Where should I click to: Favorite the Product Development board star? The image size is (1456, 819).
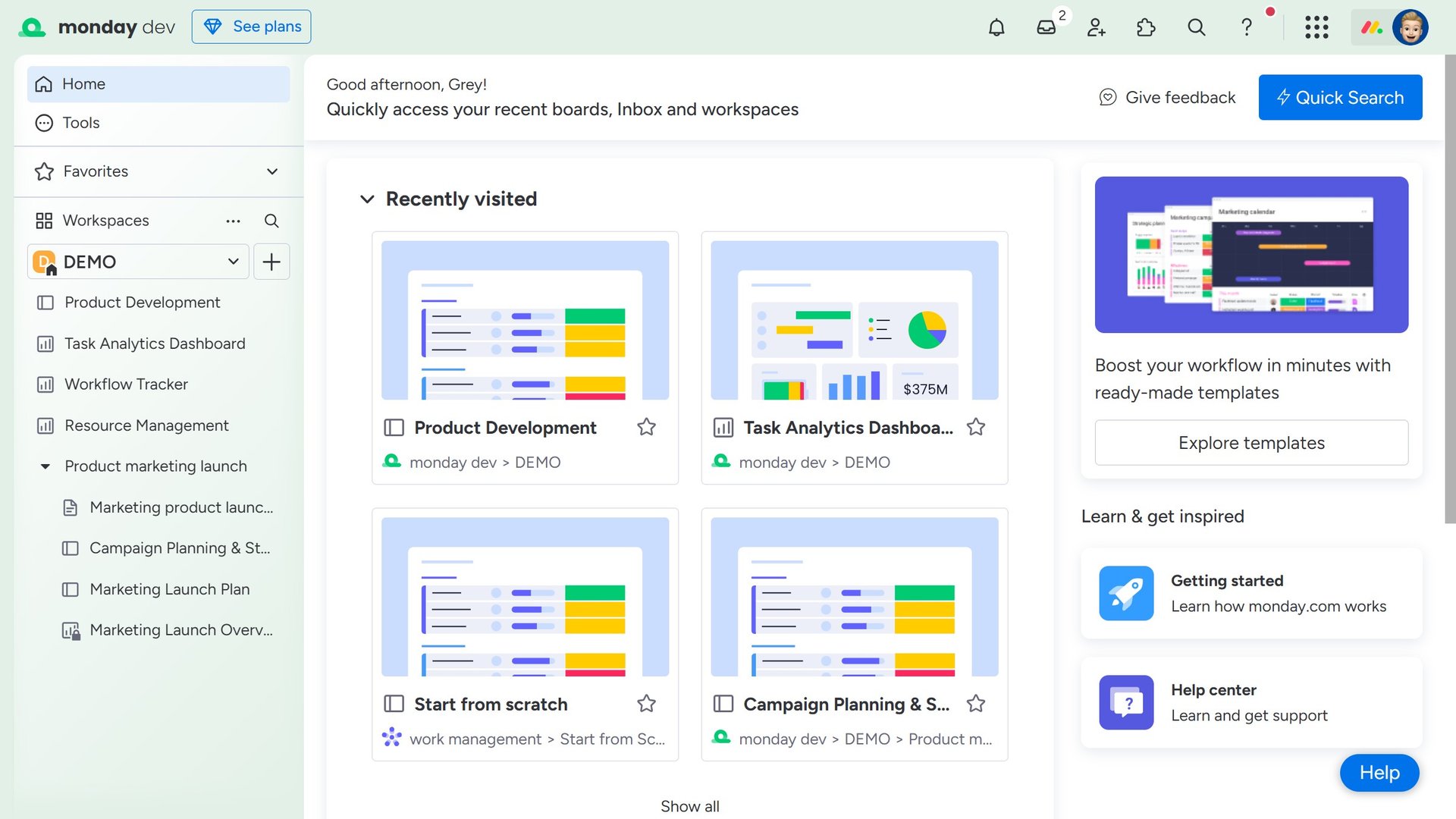click(x=647, y=428)
